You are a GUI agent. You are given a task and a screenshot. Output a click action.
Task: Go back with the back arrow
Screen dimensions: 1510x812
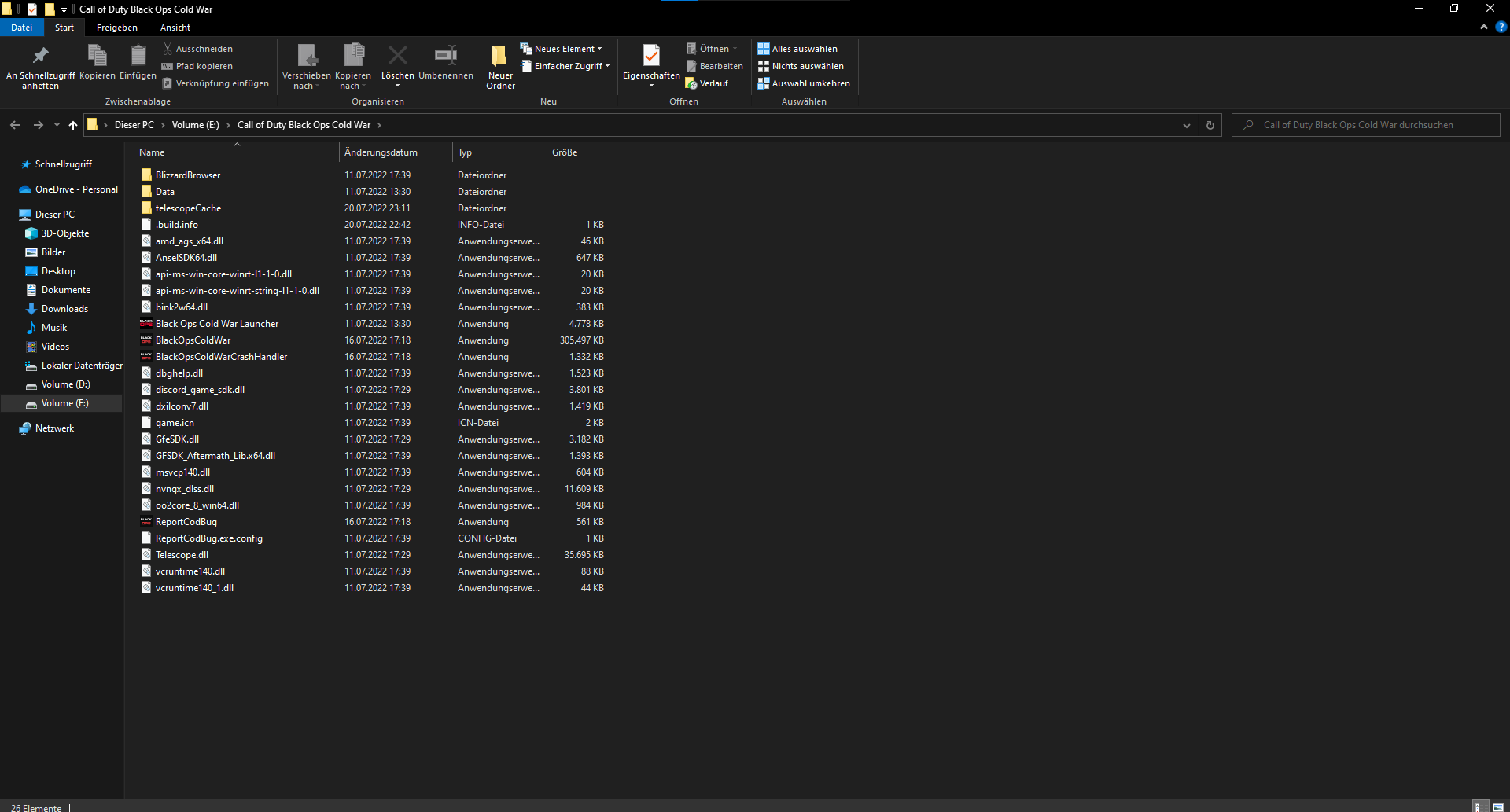coord(15,125)
